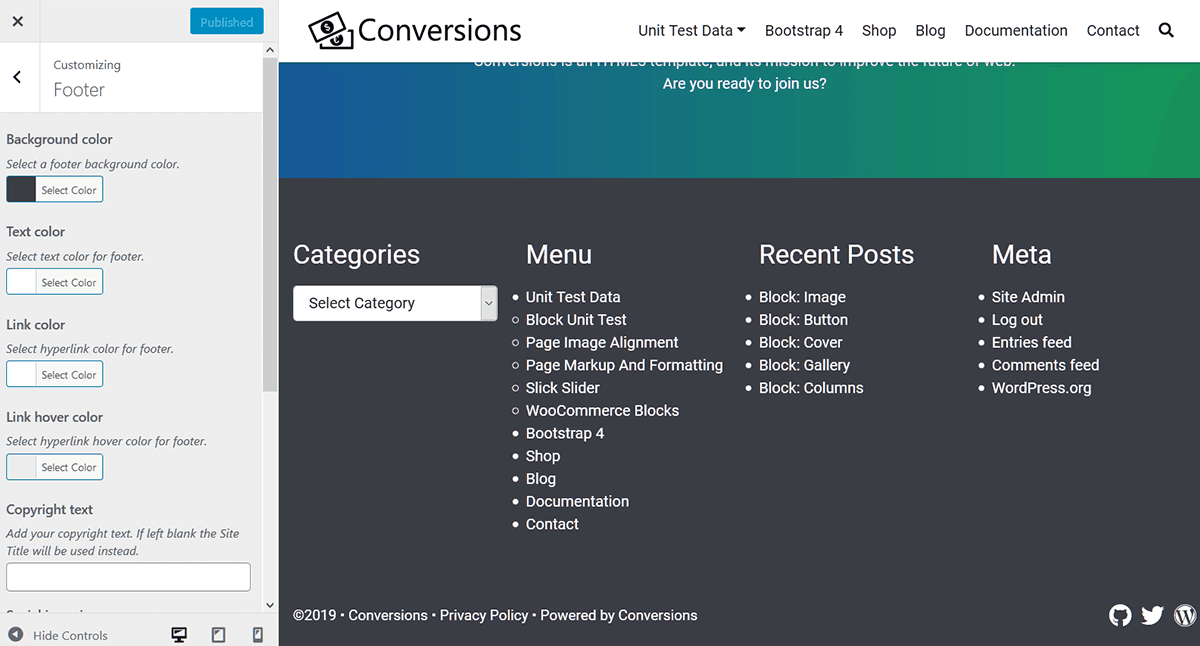
Task: Click the footer Conversions copyright link
Action: coord(388,615)
